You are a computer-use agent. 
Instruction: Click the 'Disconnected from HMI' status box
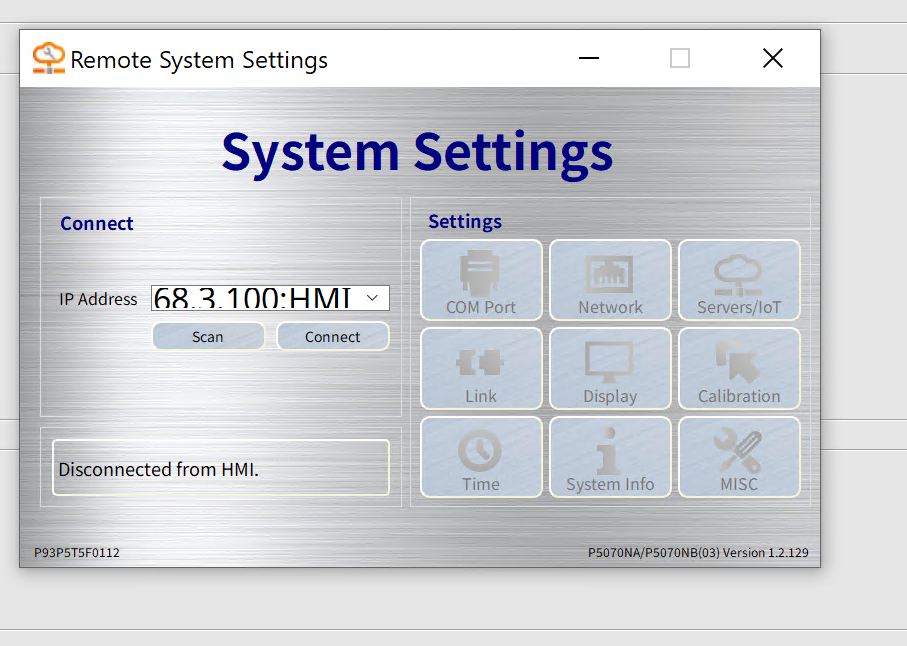pyautogui.click(x=220, y=468)
